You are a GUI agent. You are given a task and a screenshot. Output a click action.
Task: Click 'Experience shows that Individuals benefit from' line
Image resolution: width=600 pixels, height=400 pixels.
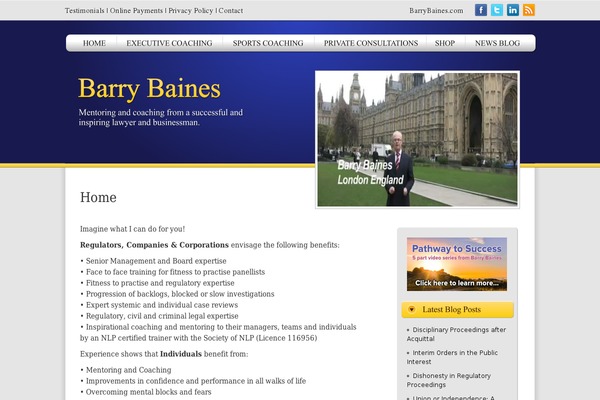pos(164,354)
